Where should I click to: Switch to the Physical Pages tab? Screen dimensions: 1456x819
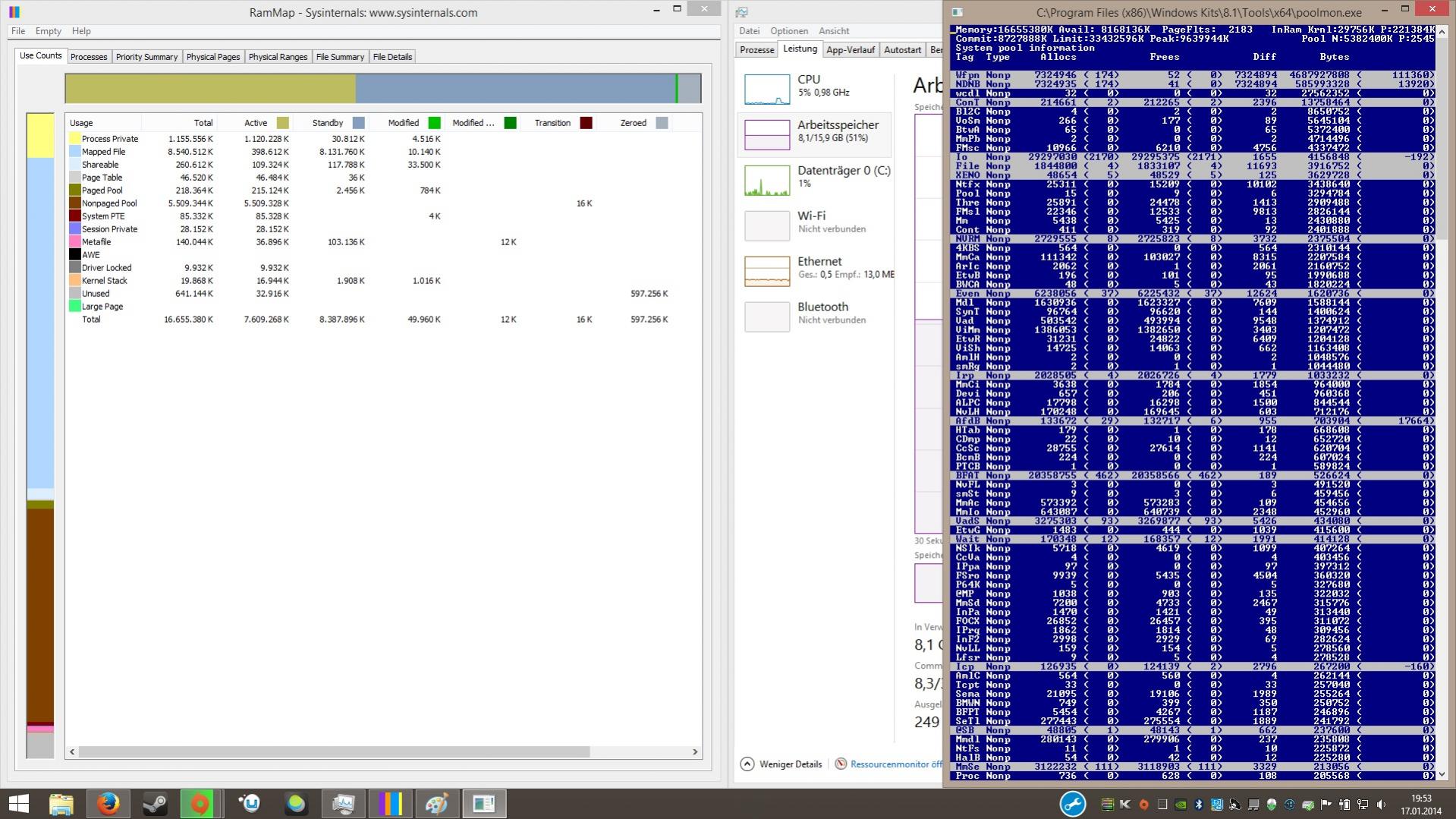(213, 57)
